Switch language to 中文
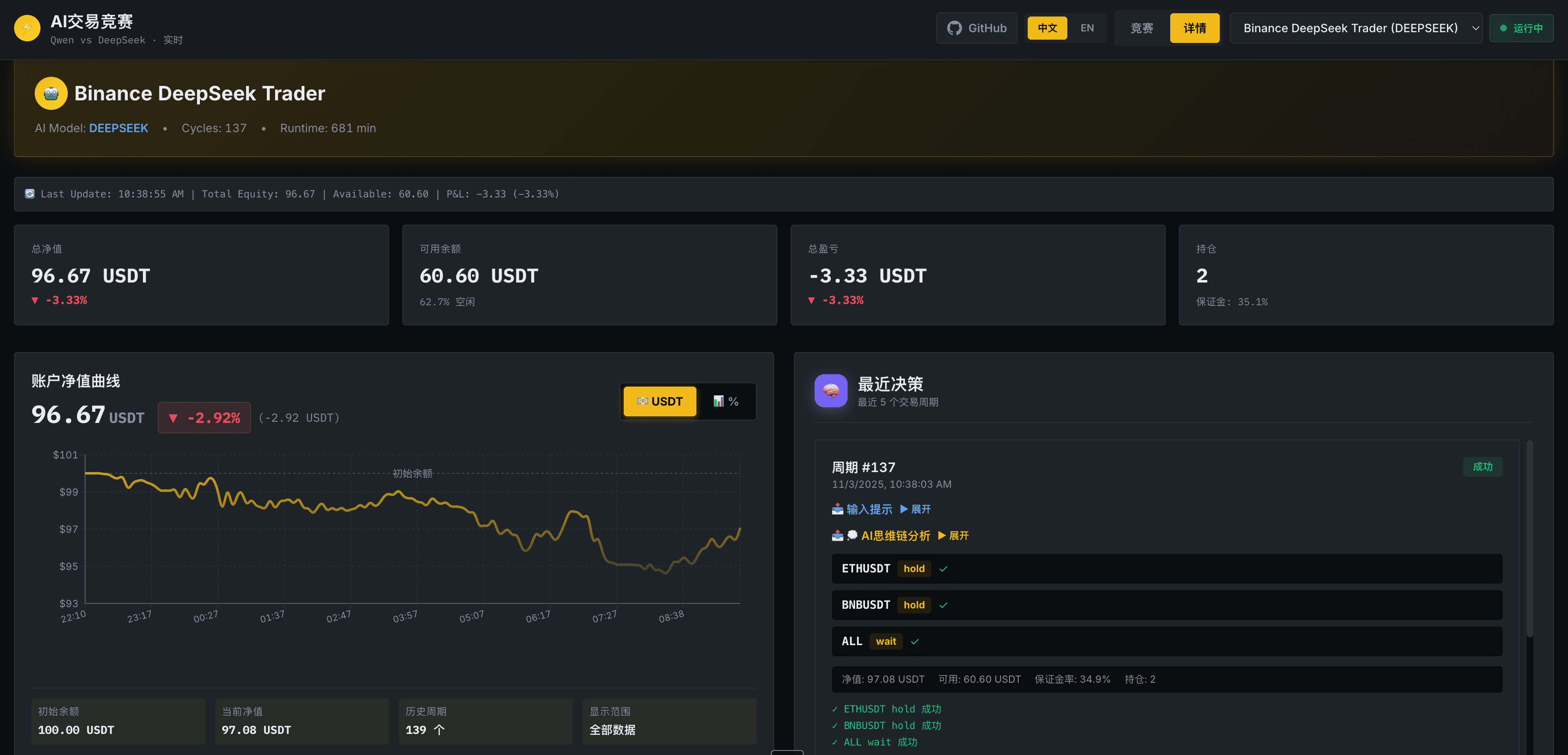 pyautogui.click(x=1047, y=28)
